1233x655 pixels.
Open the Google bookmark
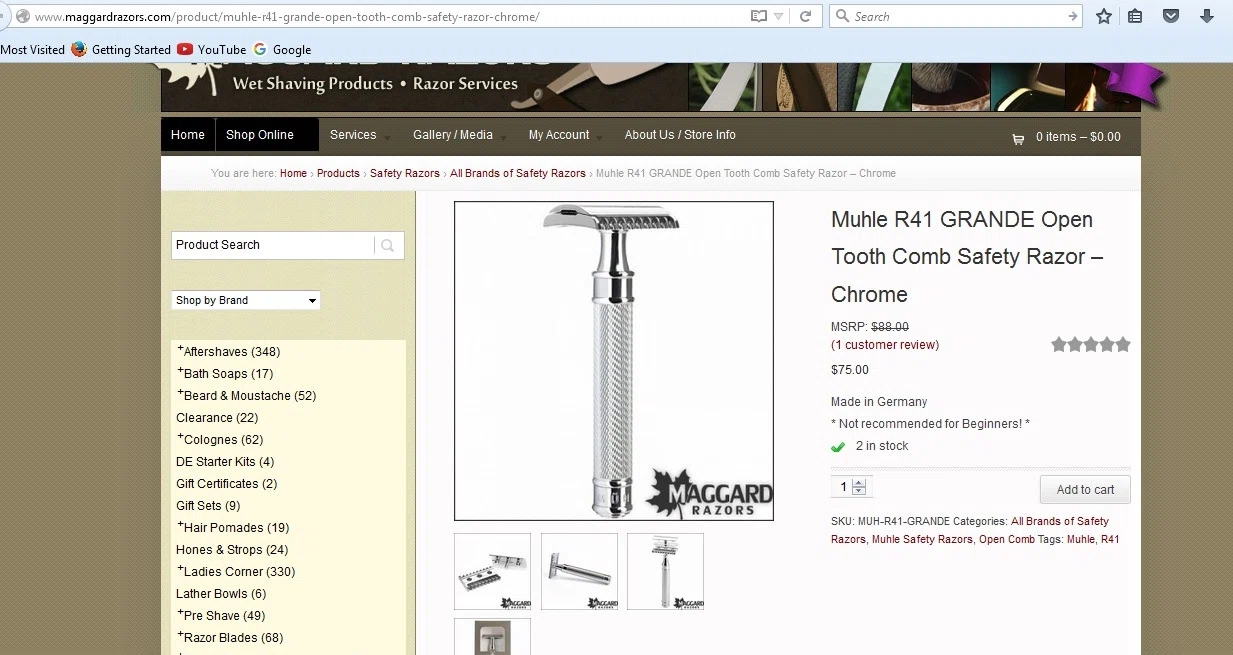[282, 50]
